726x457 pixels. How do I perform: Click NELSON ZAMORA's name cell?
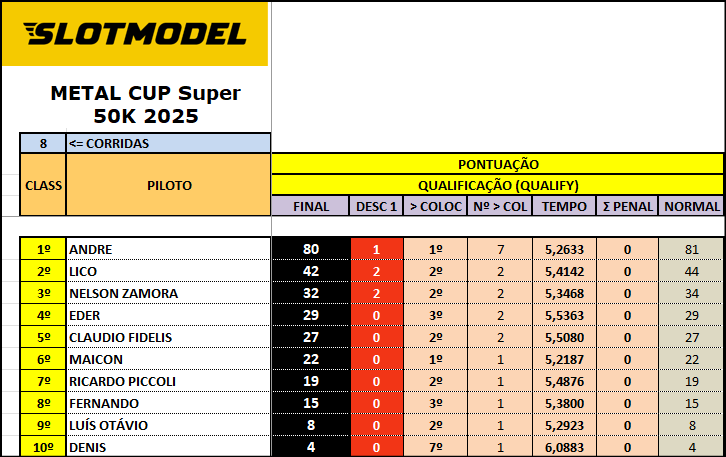[168, 293]
